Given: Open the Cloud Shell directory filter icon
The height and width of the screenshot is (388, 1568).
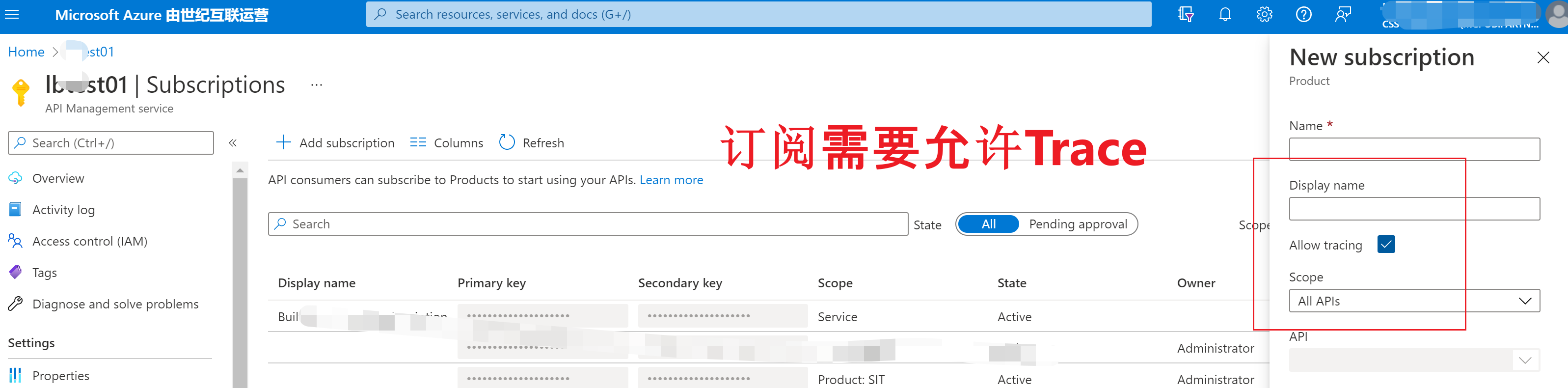Looking at the screenshot, I should click(1185, 15).
